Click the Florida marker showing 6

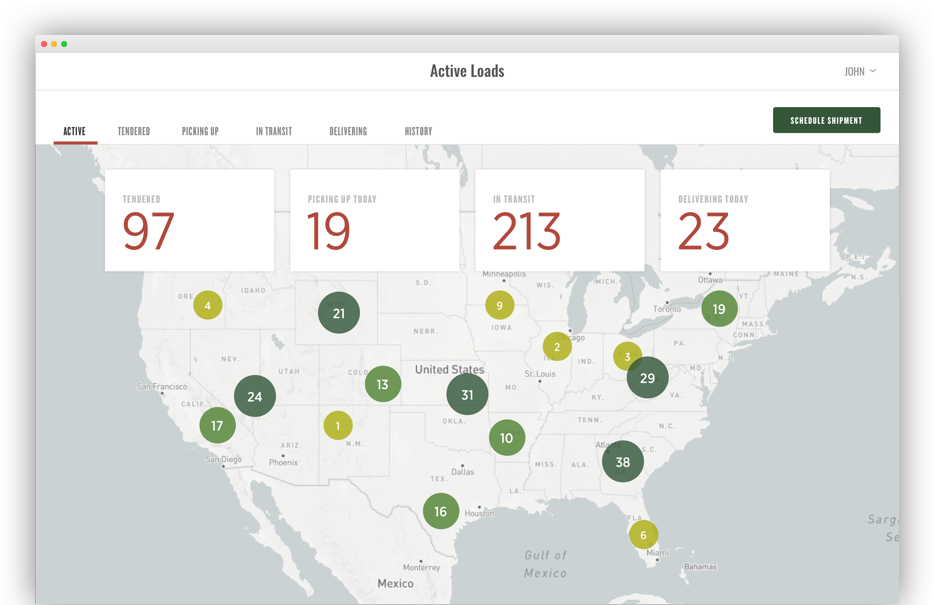[x=643, y=534]
